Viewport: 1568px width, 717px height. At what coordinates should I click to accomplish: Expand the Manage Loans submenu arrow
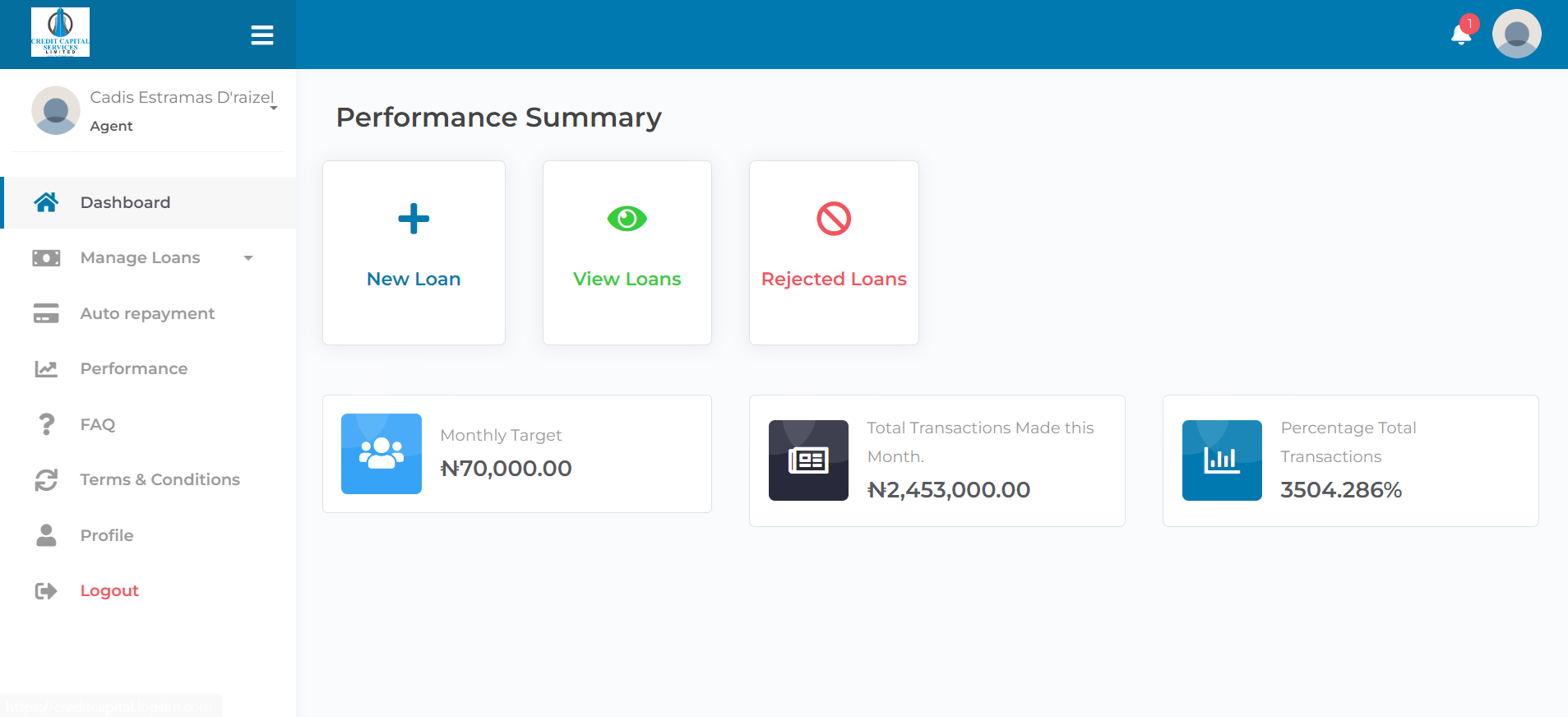coord(248,258)
